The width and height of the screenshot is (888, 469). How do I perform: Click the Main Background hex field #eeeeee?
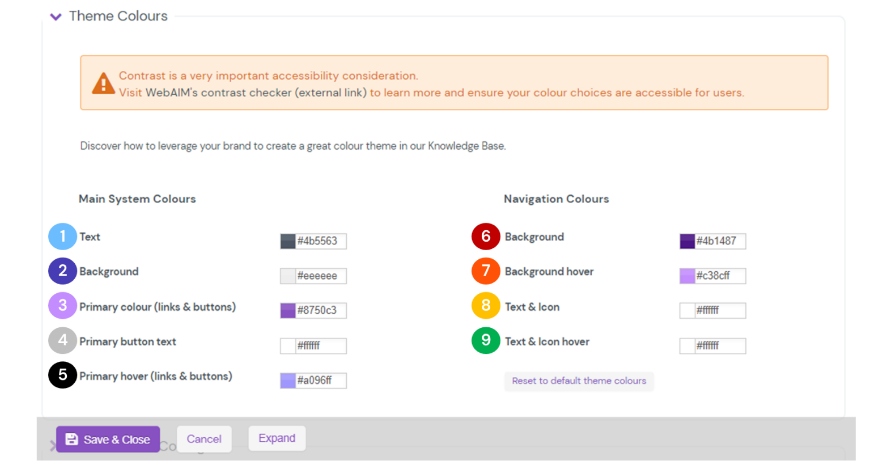point(320,276)
